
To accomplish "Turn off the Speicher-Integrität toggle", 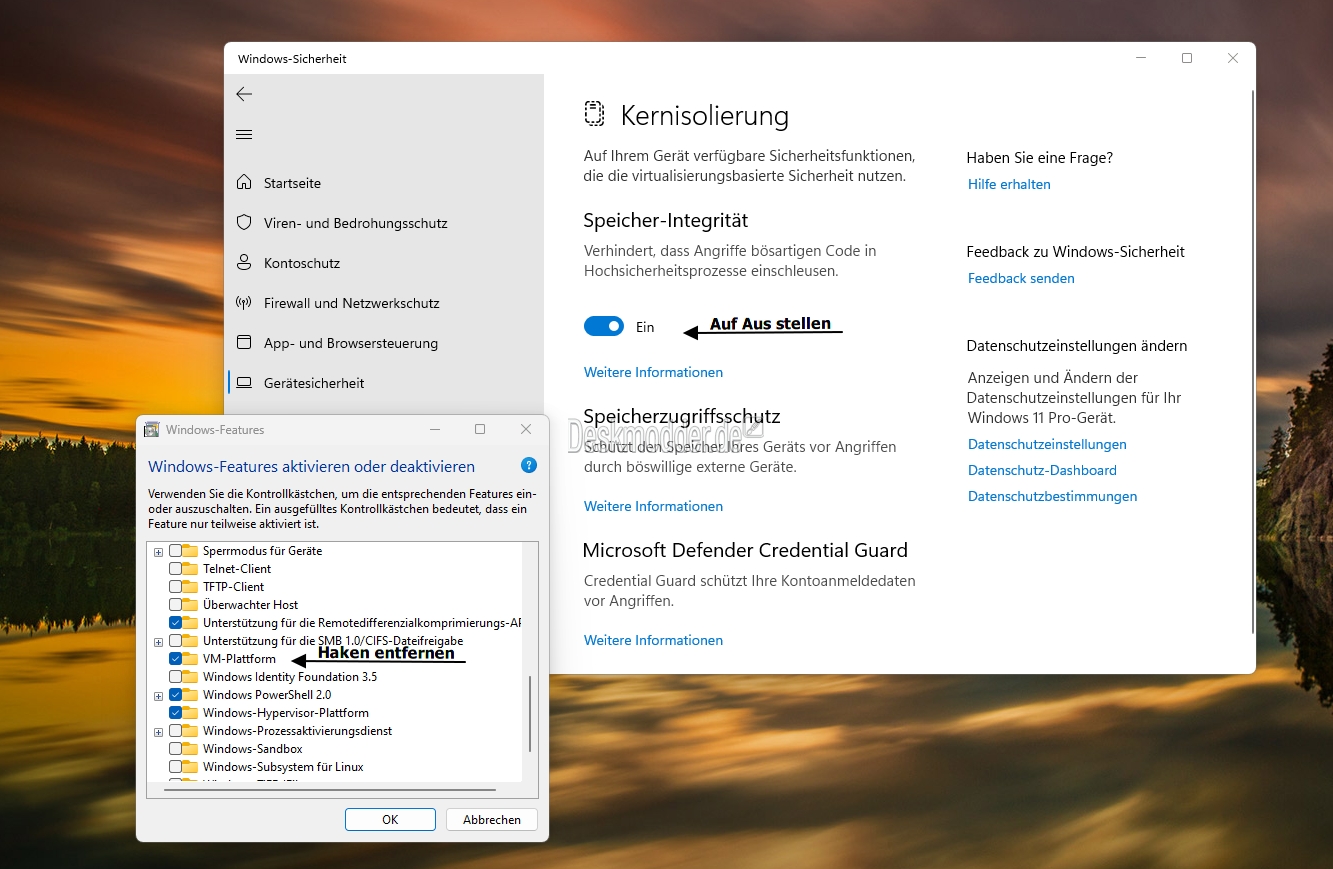I will pyautogui.click(x=604, y=327).
